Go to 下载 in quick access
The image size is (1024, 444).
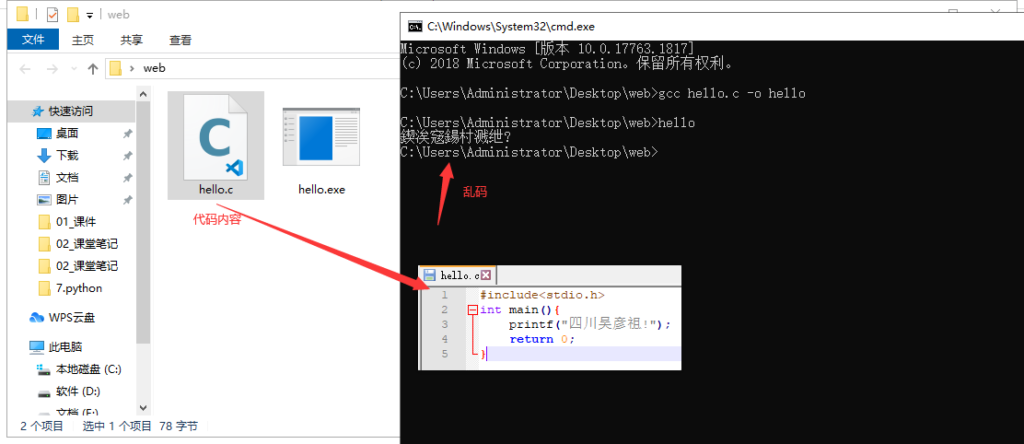pos(67,155)
